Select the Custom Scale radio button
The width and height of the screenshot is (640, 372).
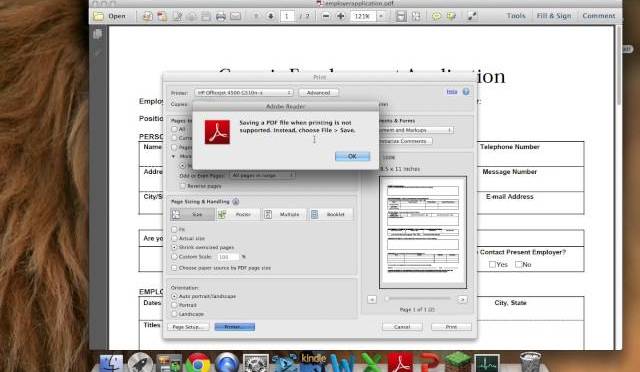pos(174,257)
